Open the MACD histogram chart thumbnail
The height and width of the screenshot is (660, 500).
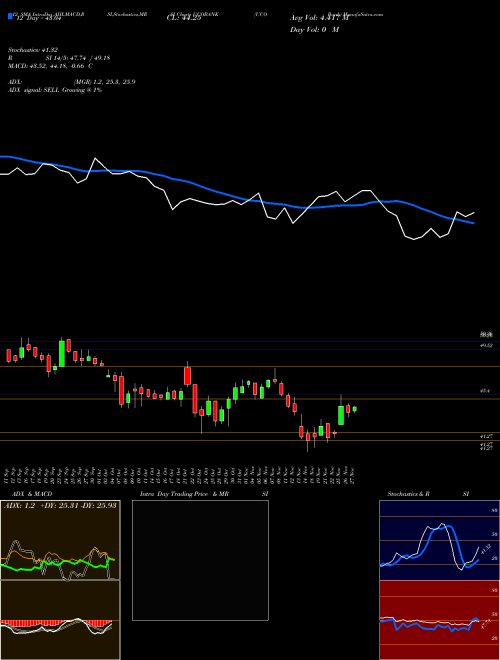point(60,620)
